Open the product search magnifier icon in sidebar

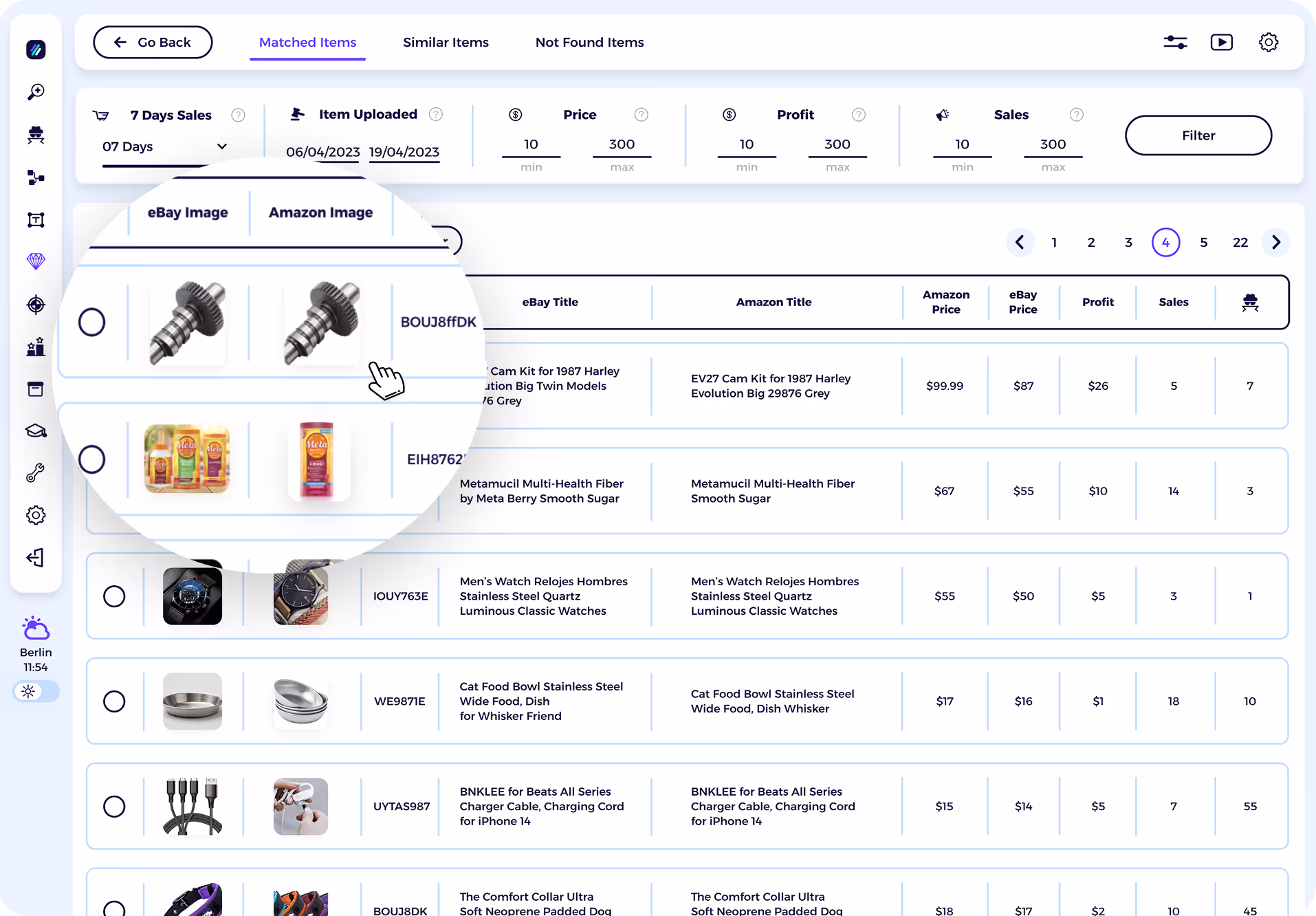[36, 91]
